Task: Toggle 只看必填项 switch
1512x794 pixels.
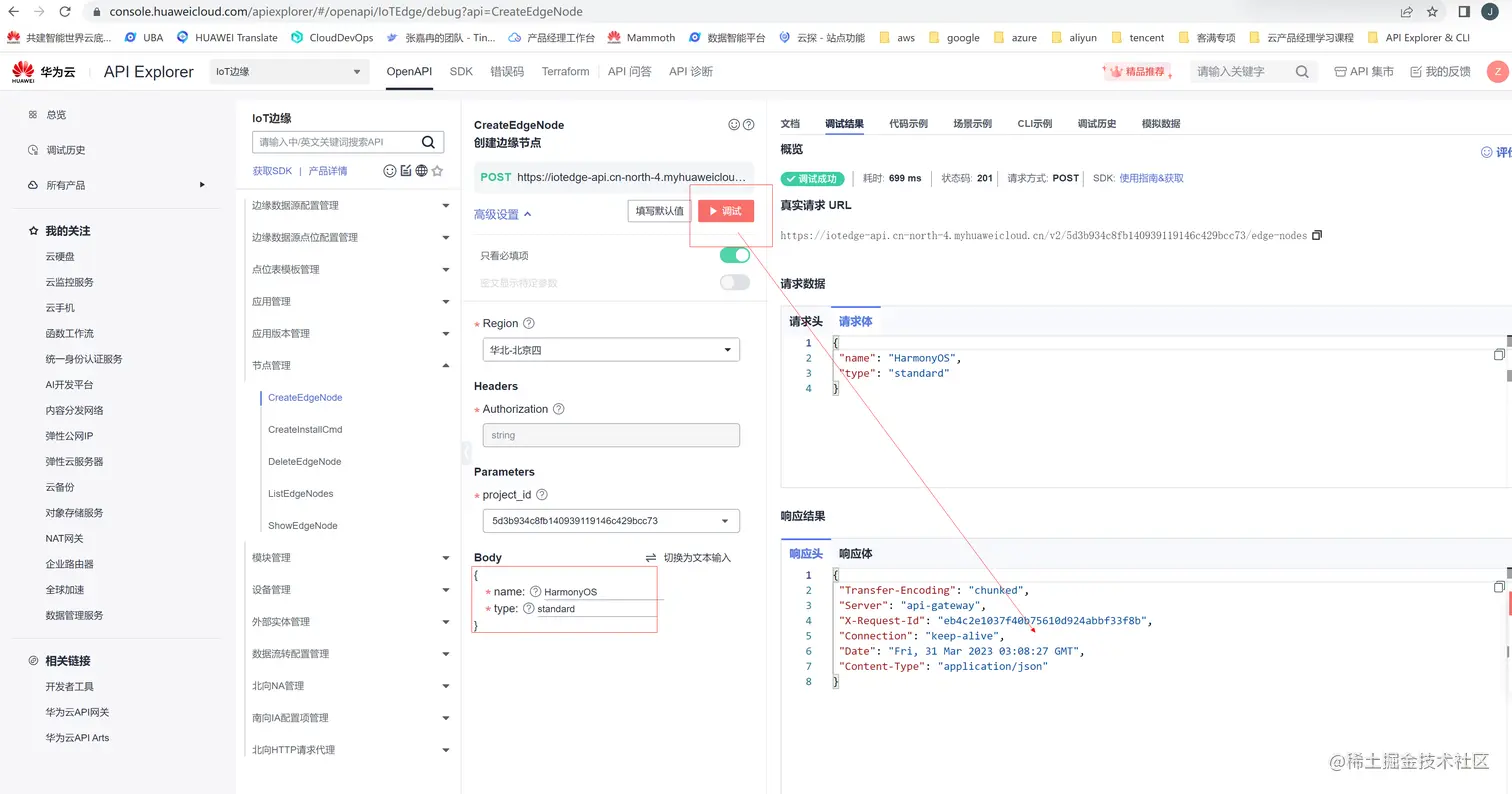Action: tap(734, 255)
